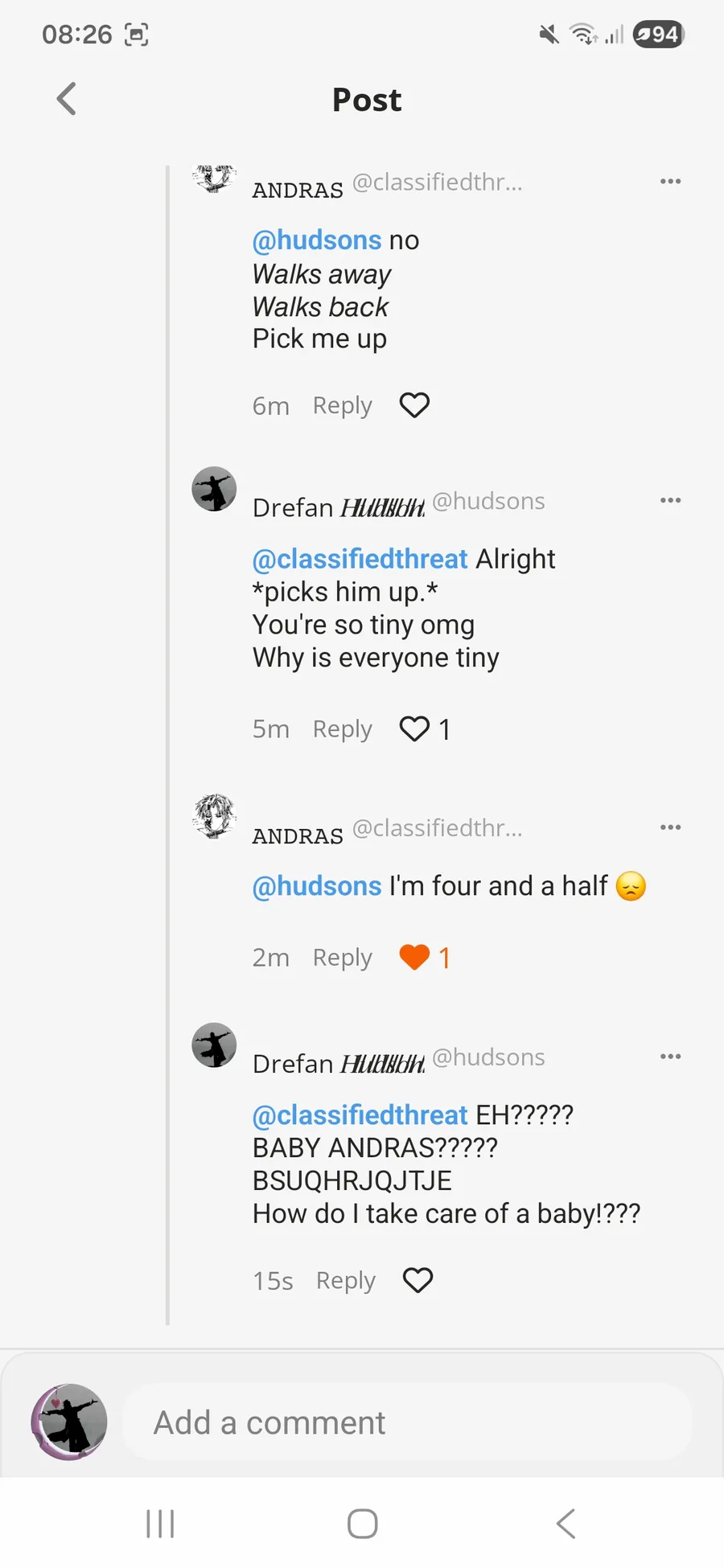Tap the back arrow beside Post title
This screenshot has height=1568, width=724.
click(x=67, y=100)
